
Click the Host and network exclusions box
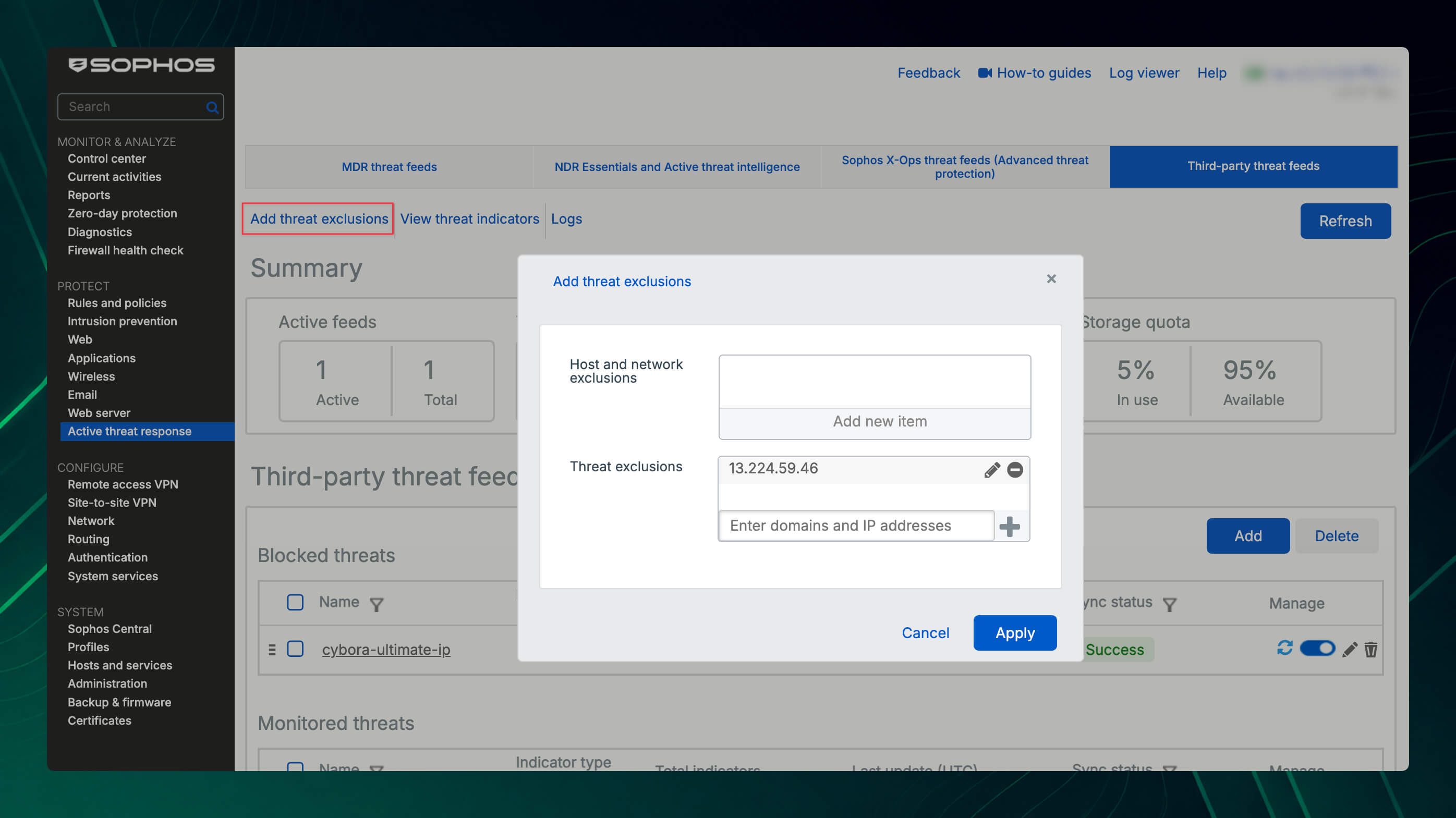click(x=875, y=382)
